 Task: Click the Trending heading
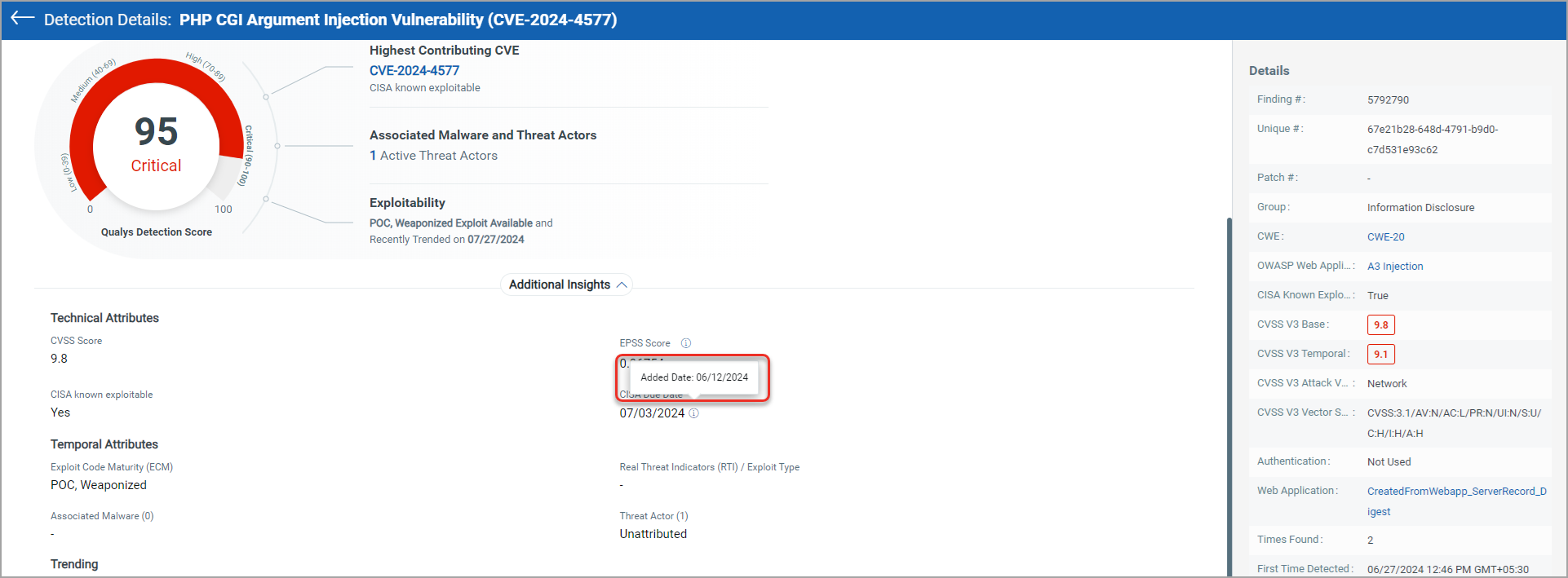(x=74, y=564)
